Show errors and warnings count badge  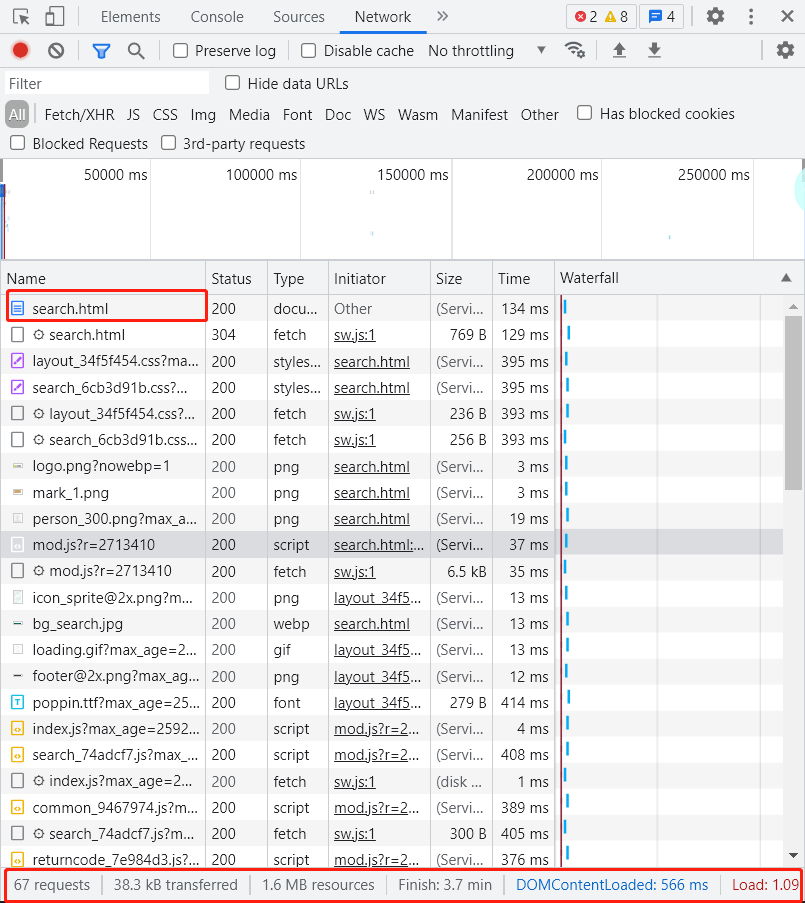[601, 17]
